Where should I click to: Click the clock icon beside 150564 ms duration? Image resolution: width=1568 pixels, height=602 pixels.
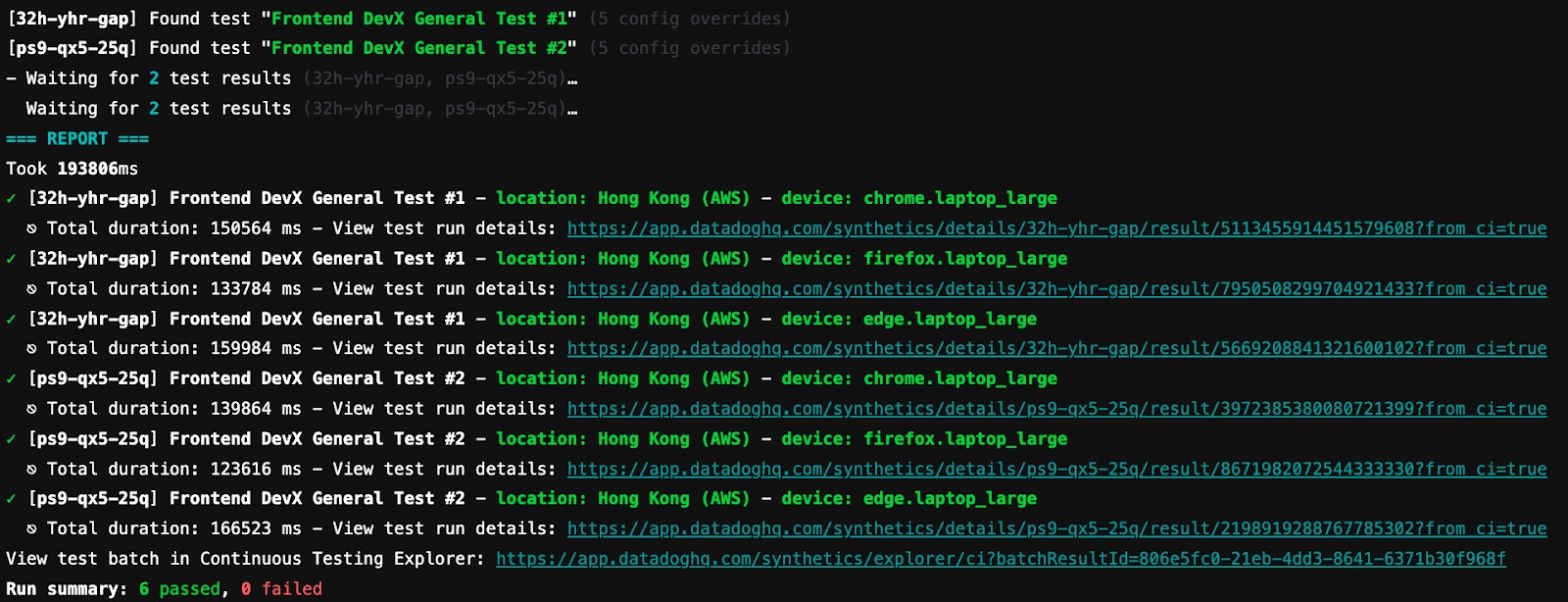(32, 229)
